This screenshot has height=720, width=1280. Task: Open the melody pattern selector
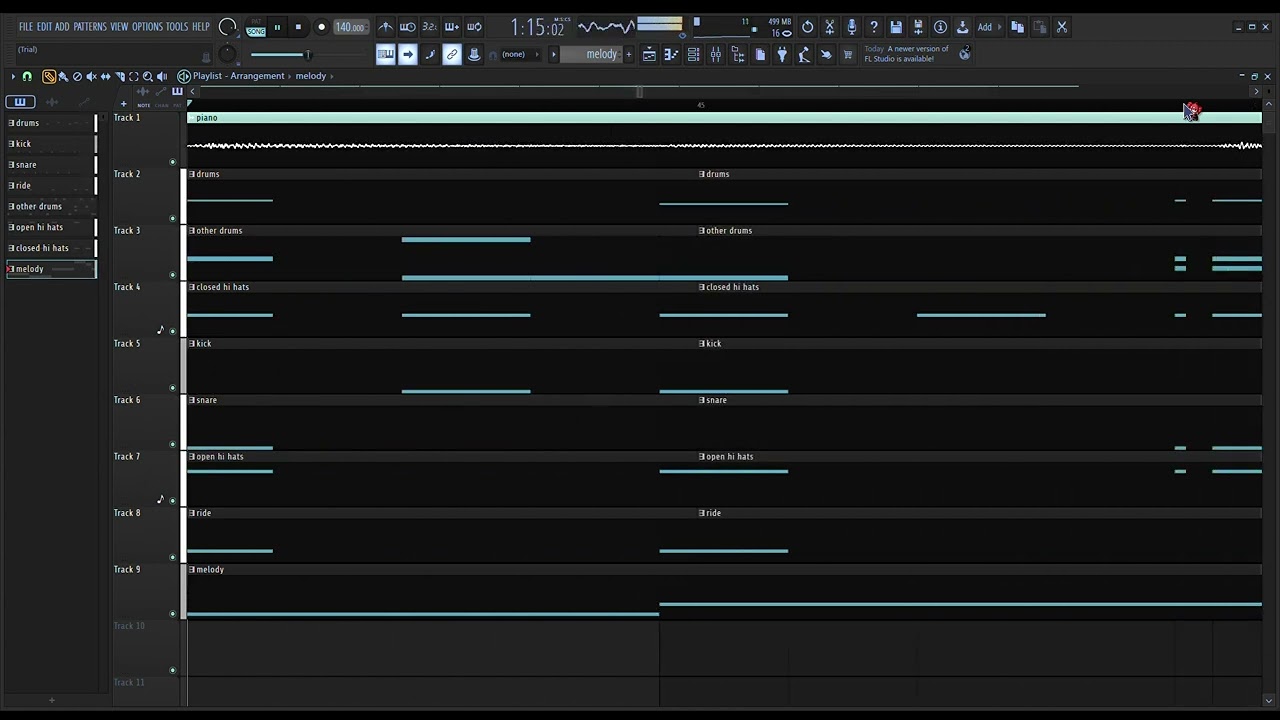(x=592, y=54)
